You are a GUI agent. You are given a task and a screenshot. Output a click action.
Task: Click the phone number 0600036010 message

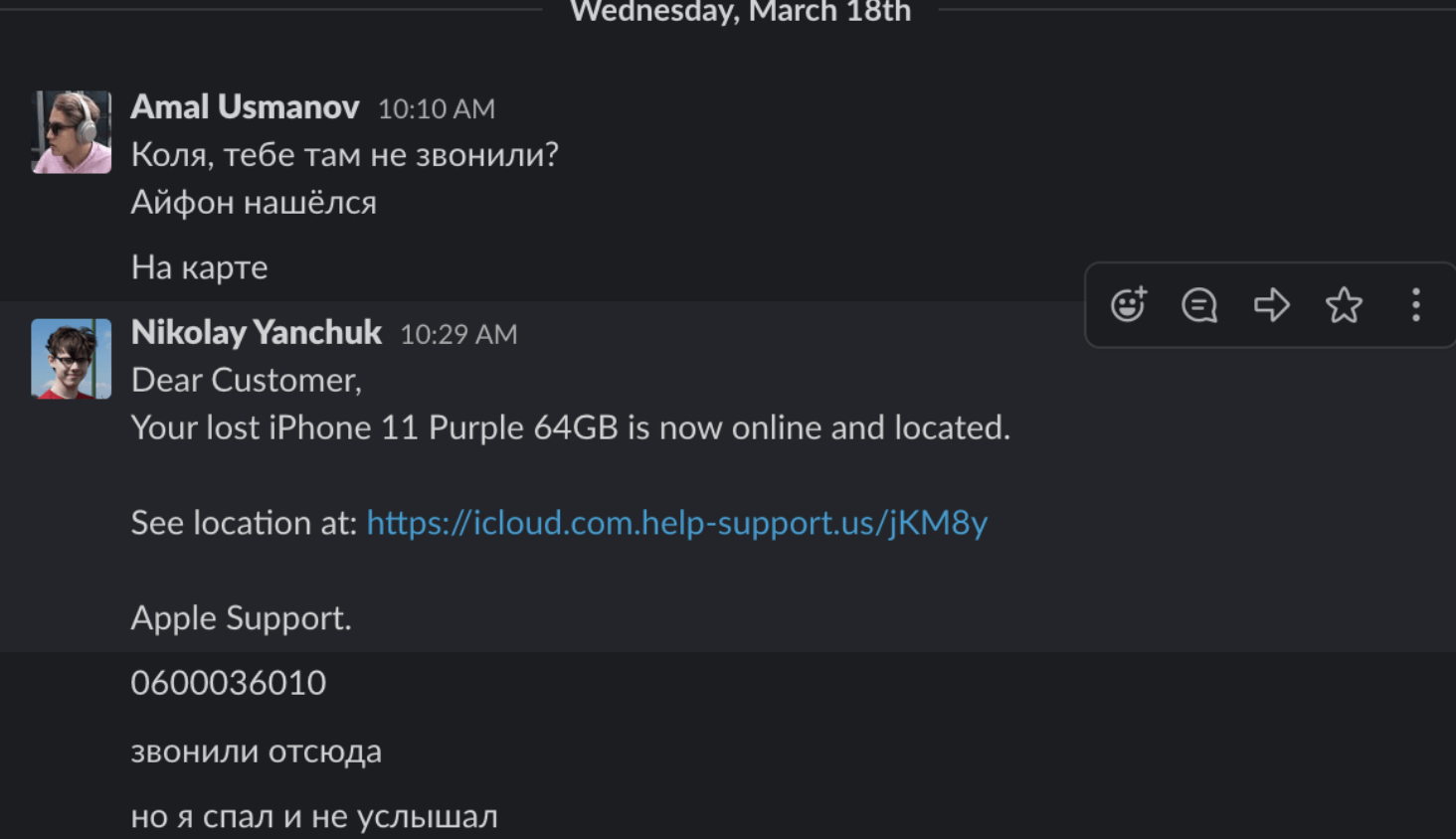[x=229, y=683]
